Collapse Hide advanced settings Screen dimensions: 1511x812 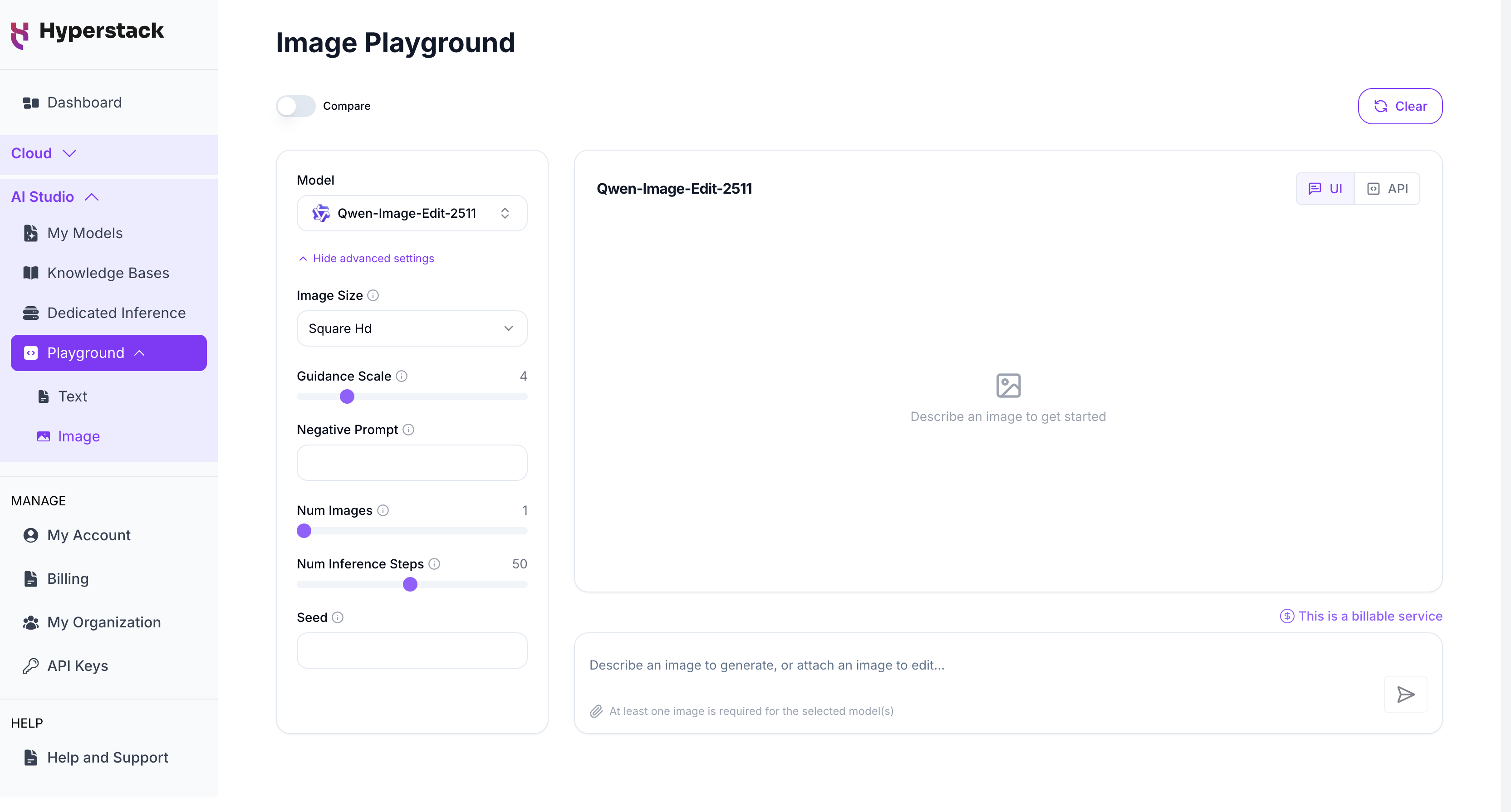(366, 259)
